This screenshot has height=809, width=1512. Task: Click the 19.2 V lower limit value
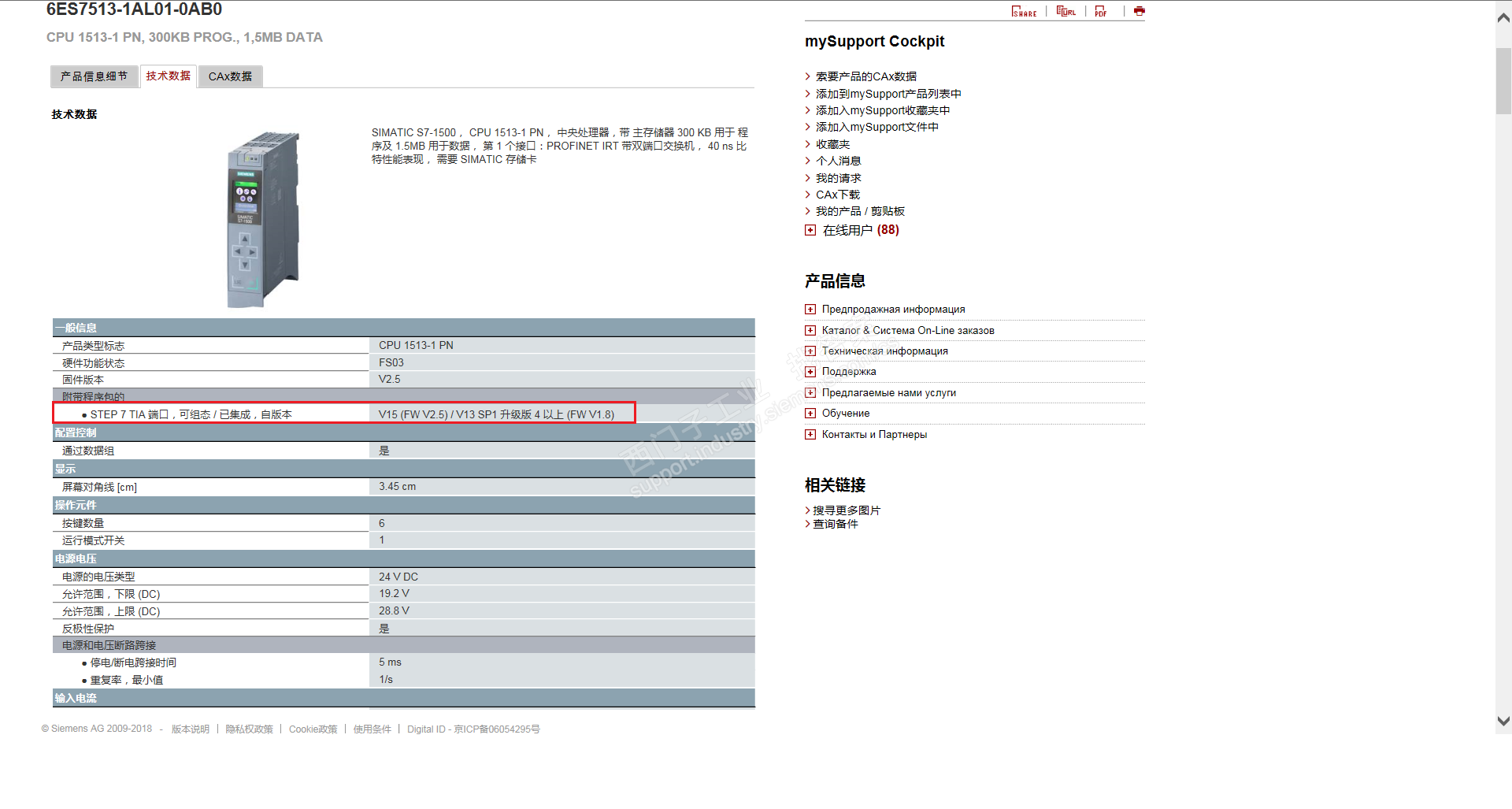click(395, 593)
